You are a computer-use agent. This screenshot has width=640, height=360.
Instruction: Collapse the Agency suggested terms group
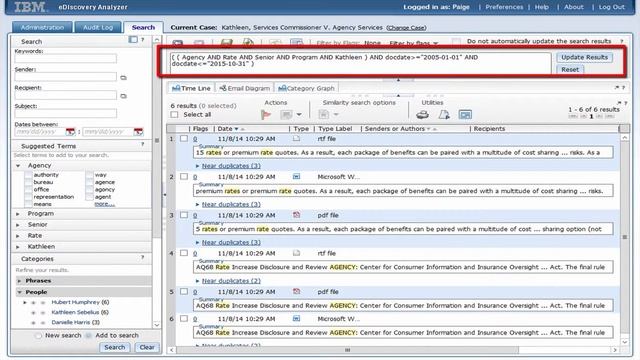(x=18, y=166)
